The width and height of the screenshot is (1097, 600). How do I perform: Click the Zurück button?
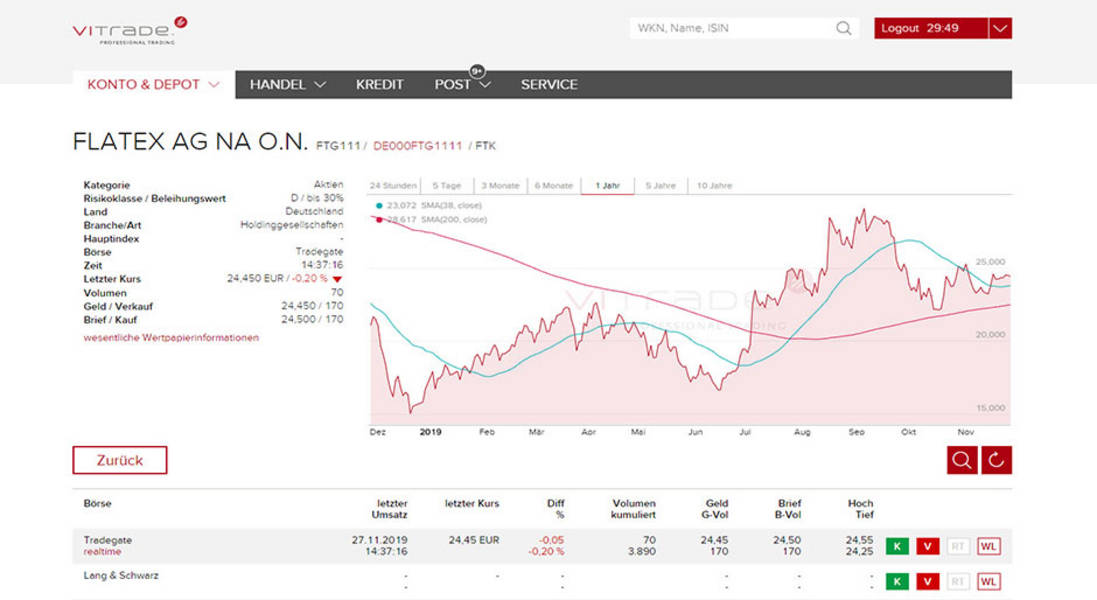(120, 460)
